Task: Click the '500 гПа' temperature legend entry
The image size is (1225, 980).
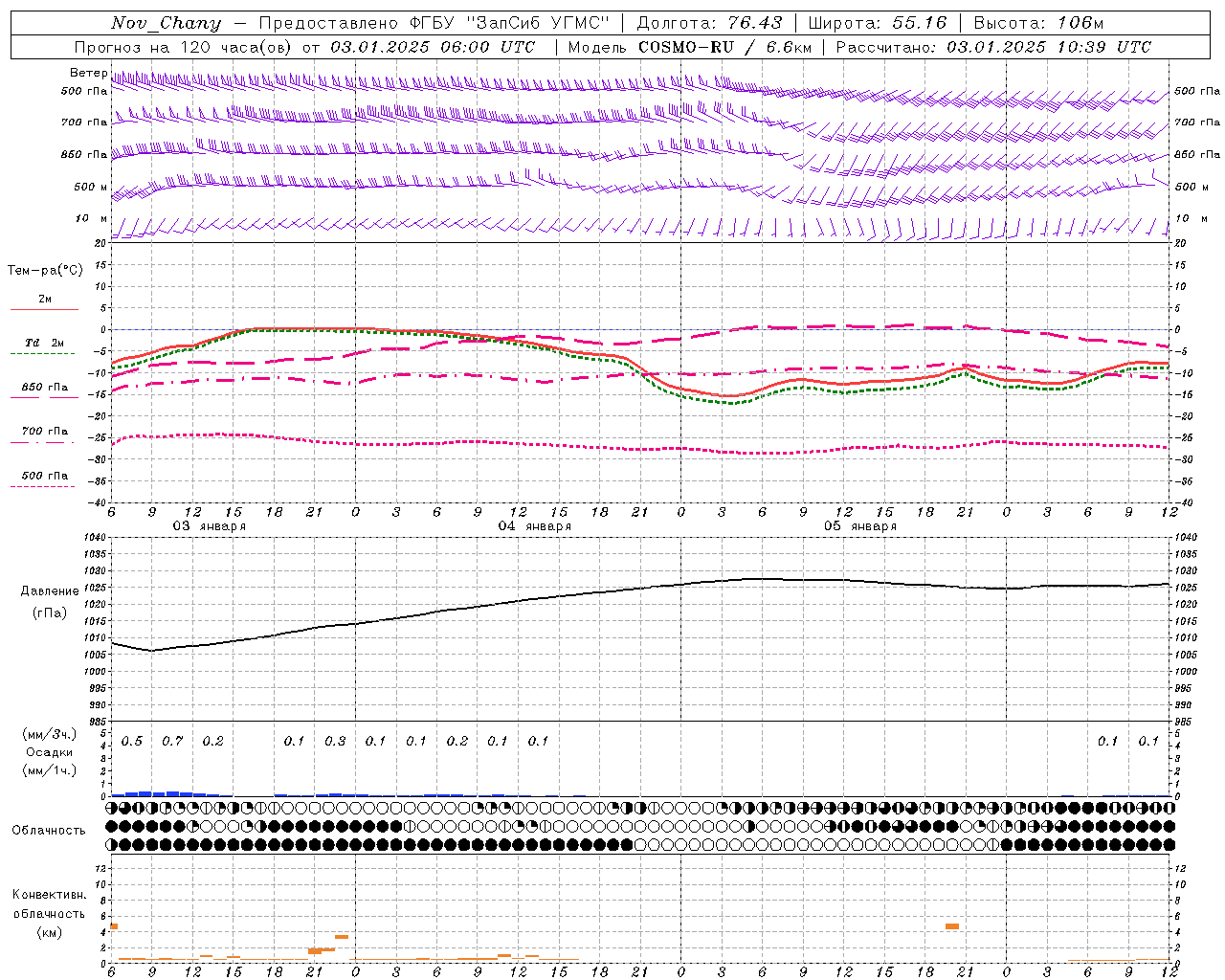Action: tap(45, 476)
